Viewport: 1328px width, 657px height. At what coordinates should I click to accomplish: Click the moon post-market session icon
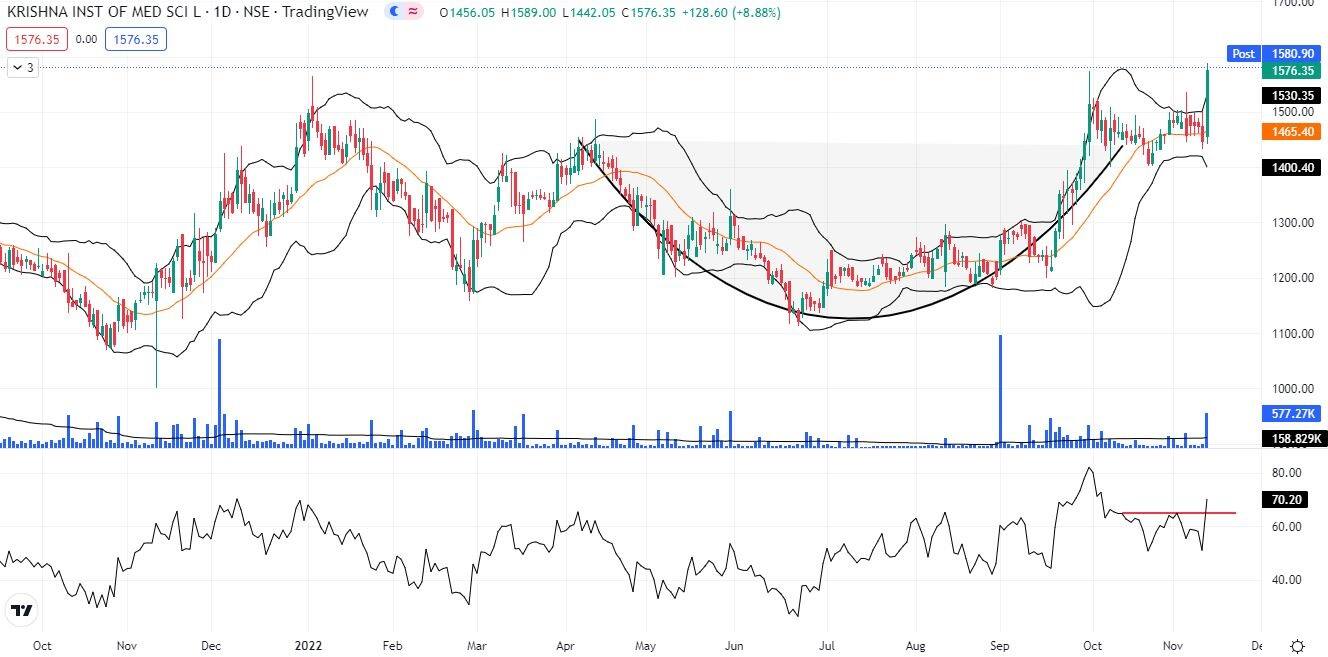(x=394, y=12)
